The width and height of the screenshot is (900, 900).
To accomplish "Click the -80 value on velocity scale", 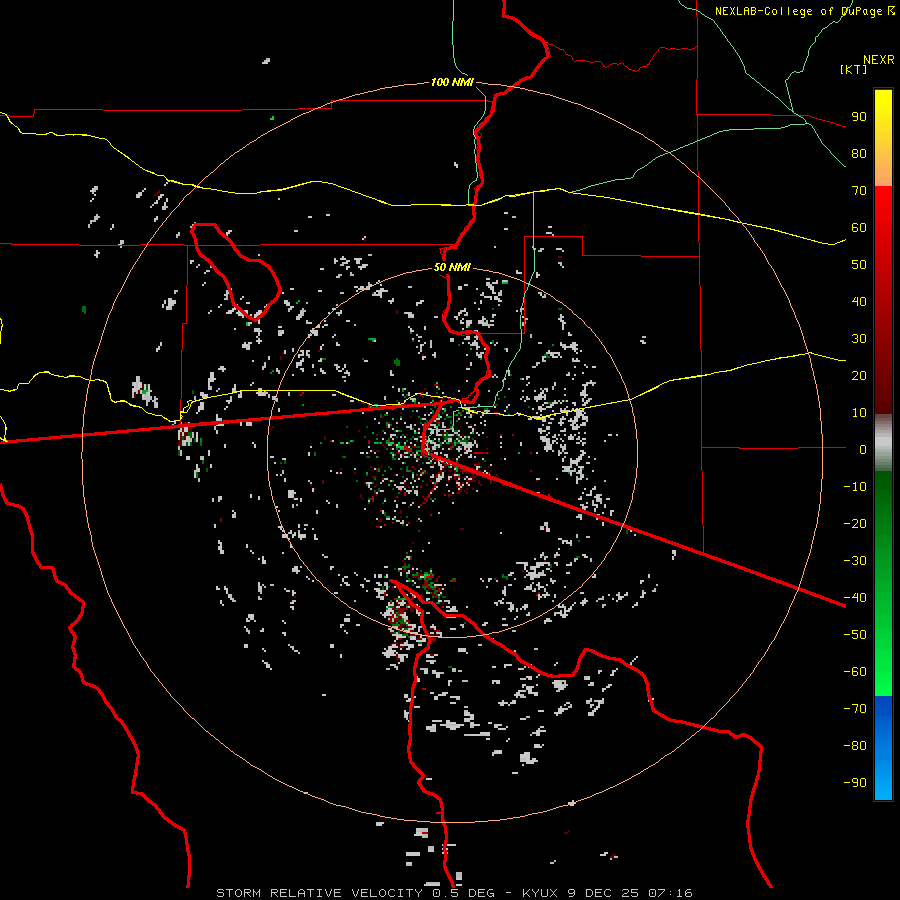I will click(855, 746).
